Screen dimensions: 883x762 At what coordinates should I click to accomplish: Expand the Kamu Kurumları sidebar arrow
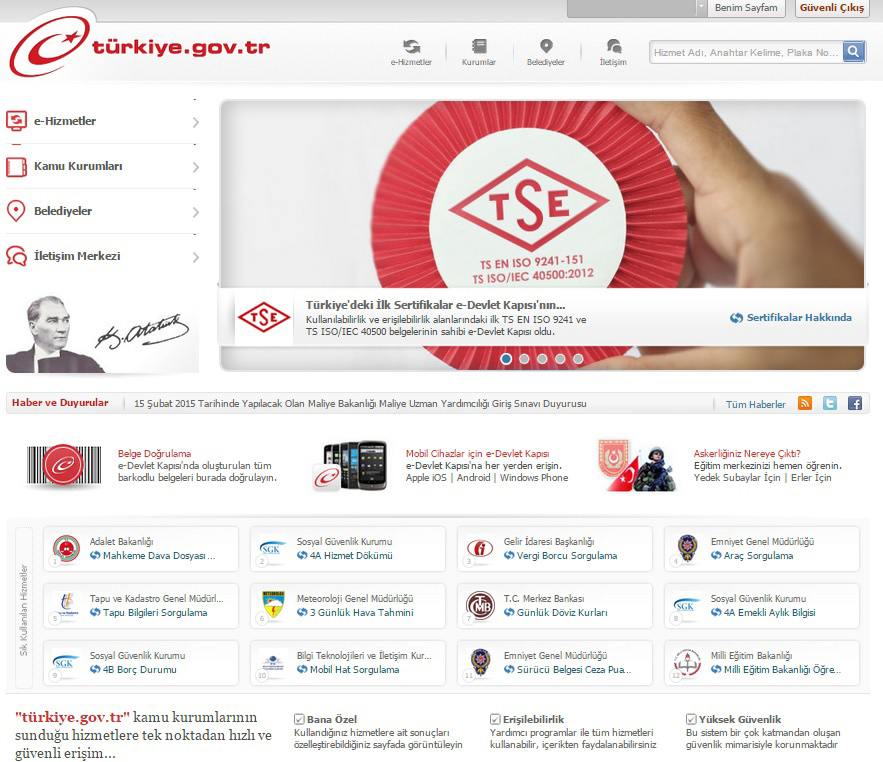pos(195,167)
